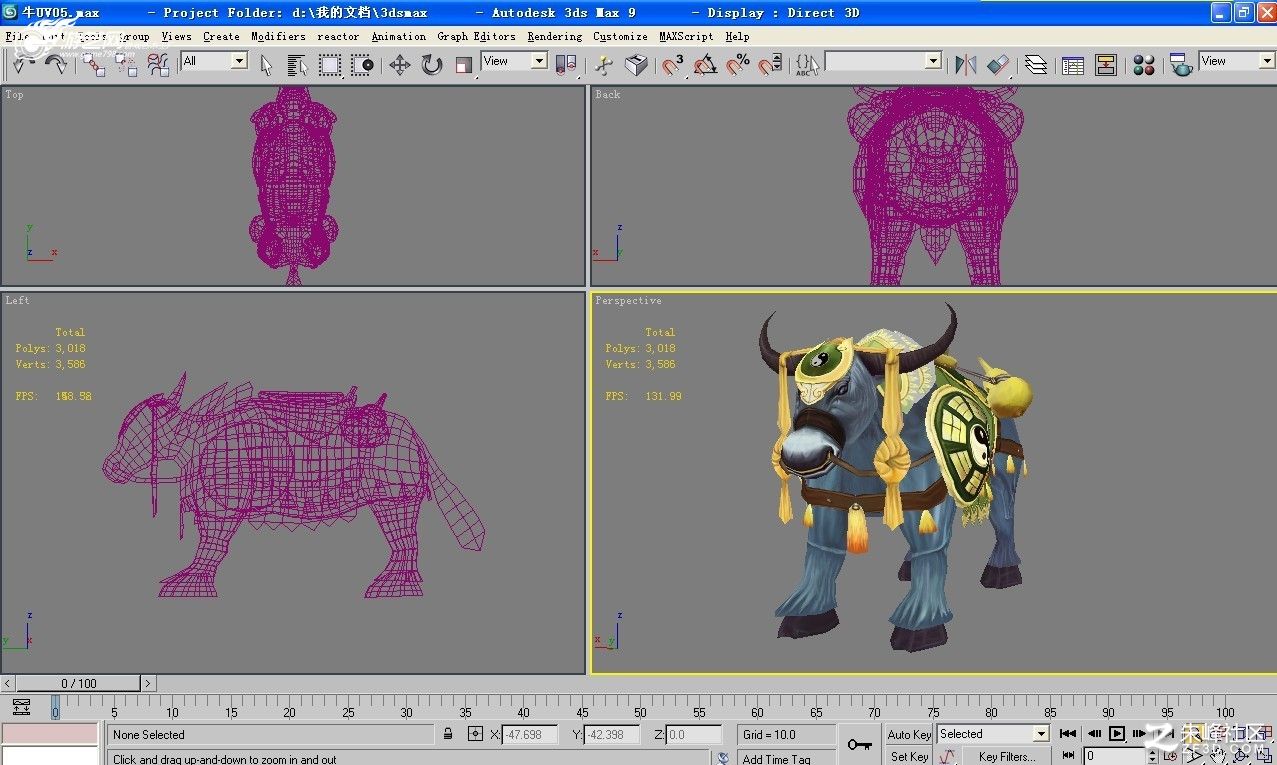Expand the reference coordinate View dropdown
Image resolution: width=1277 pixels, height=765 pixels.
539,61
